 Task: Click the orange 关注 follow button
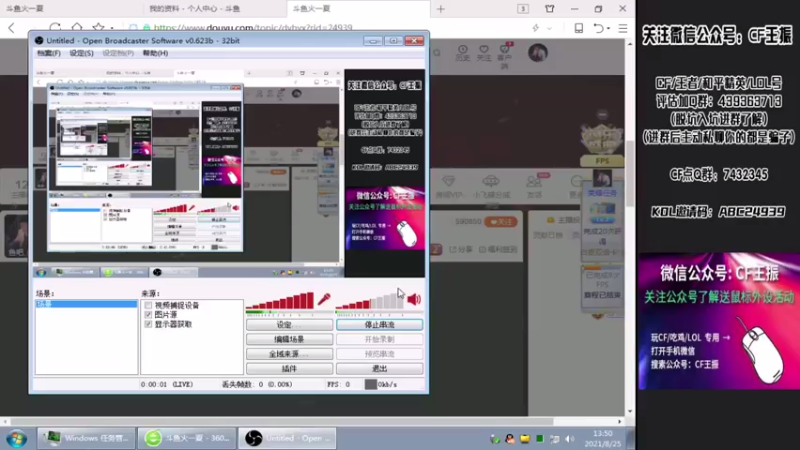pos(501,222)
